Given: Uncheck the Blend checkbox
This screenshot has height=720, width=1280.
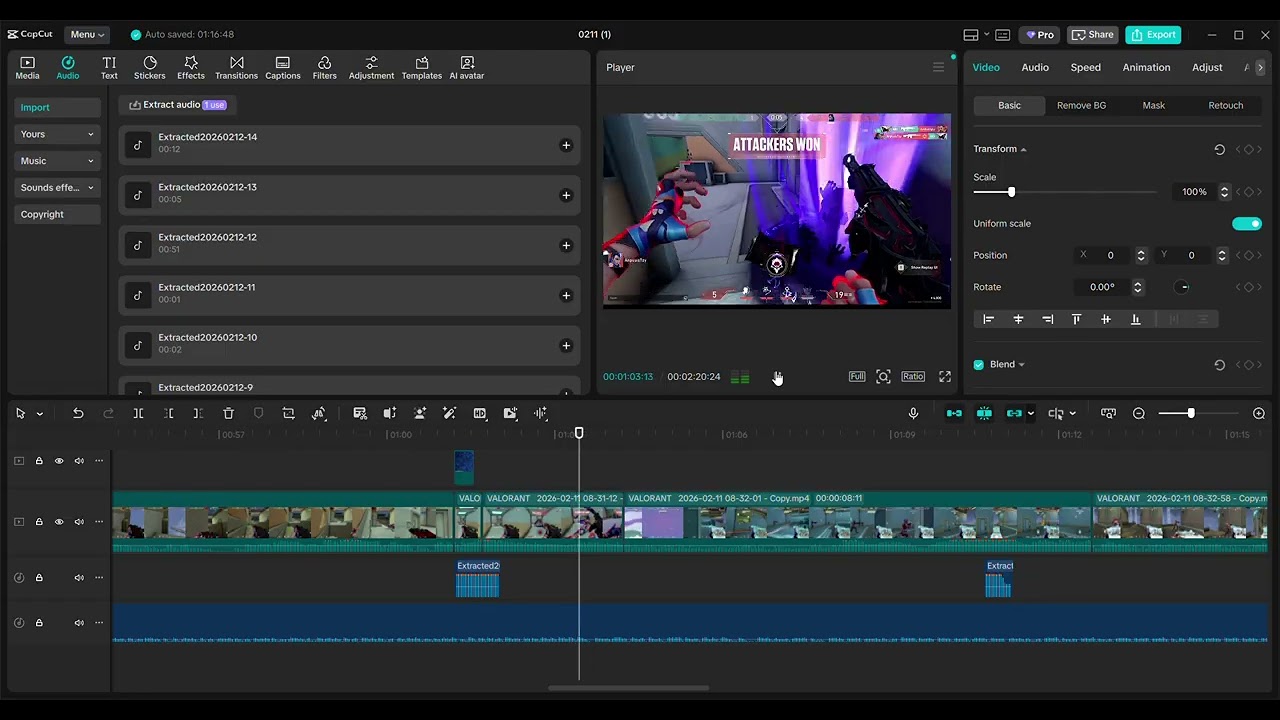Looking at the screenshot, I should [x=979, y=365].
